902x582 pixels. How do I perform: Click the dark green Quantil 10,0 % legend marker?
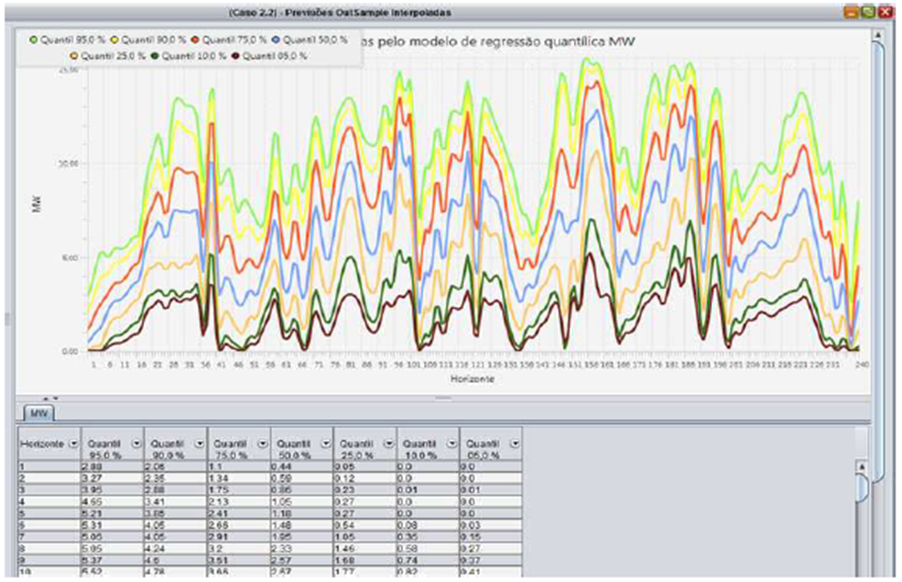[x=155, y=56]
